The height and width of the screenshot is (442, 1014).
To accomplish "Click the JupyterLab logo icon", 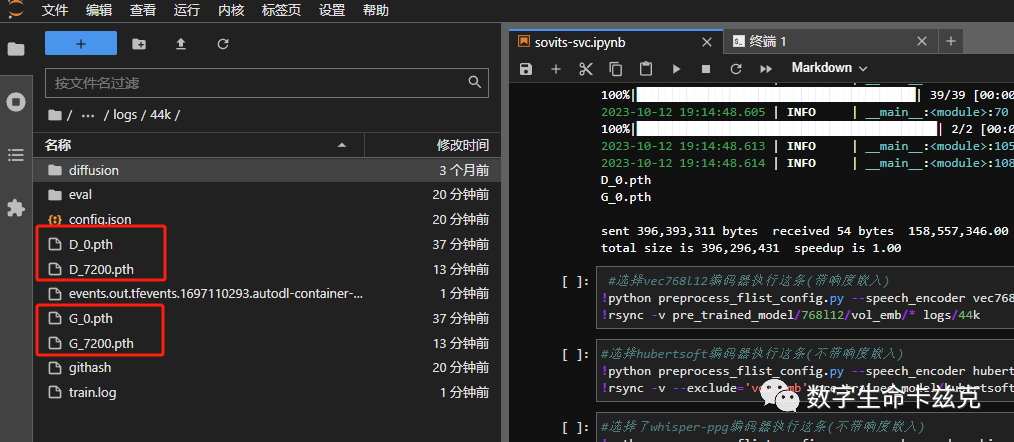I will (16, 9).
